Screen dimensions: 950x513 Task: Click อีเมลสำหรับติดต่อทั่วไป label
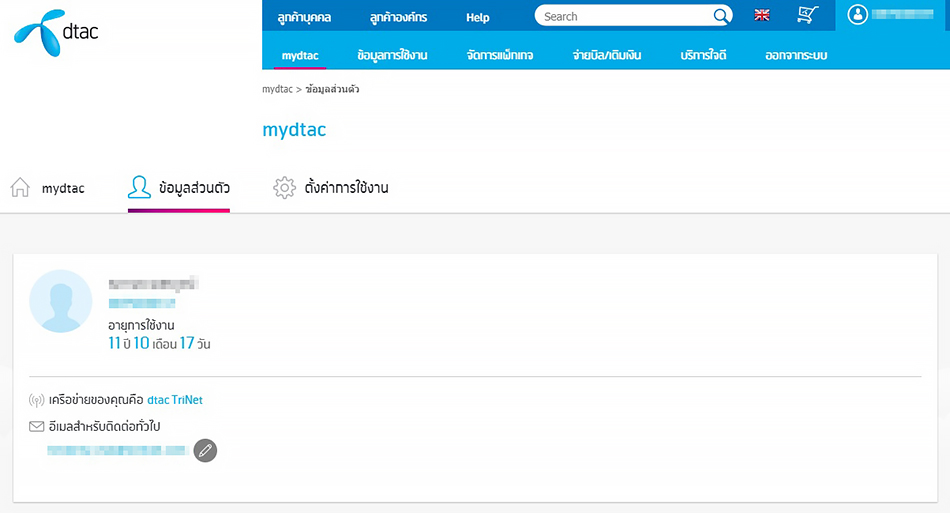tap(104, 426)
